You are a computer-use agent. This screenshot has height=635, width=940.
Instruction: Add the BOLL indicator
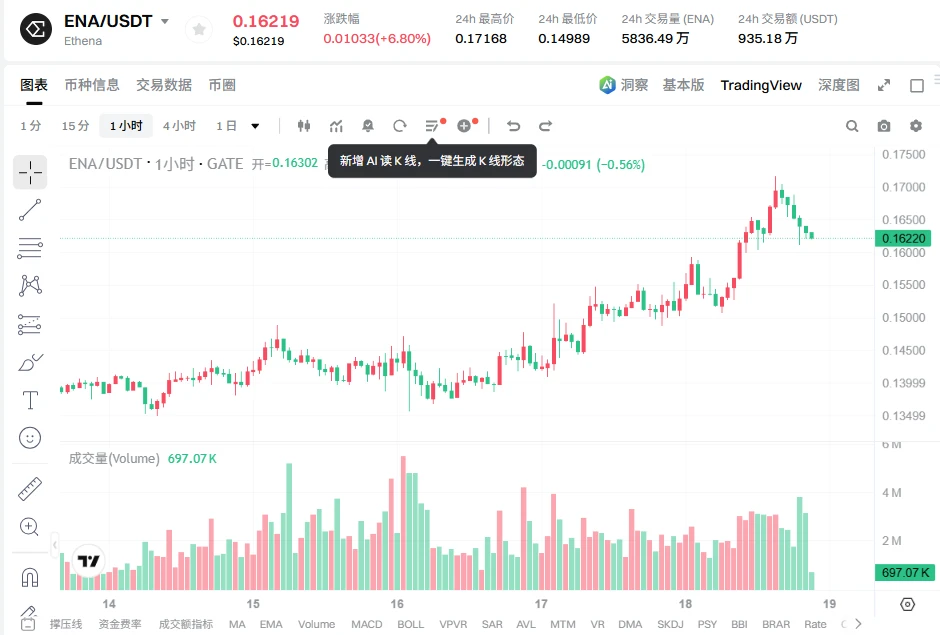click(411, 624)
